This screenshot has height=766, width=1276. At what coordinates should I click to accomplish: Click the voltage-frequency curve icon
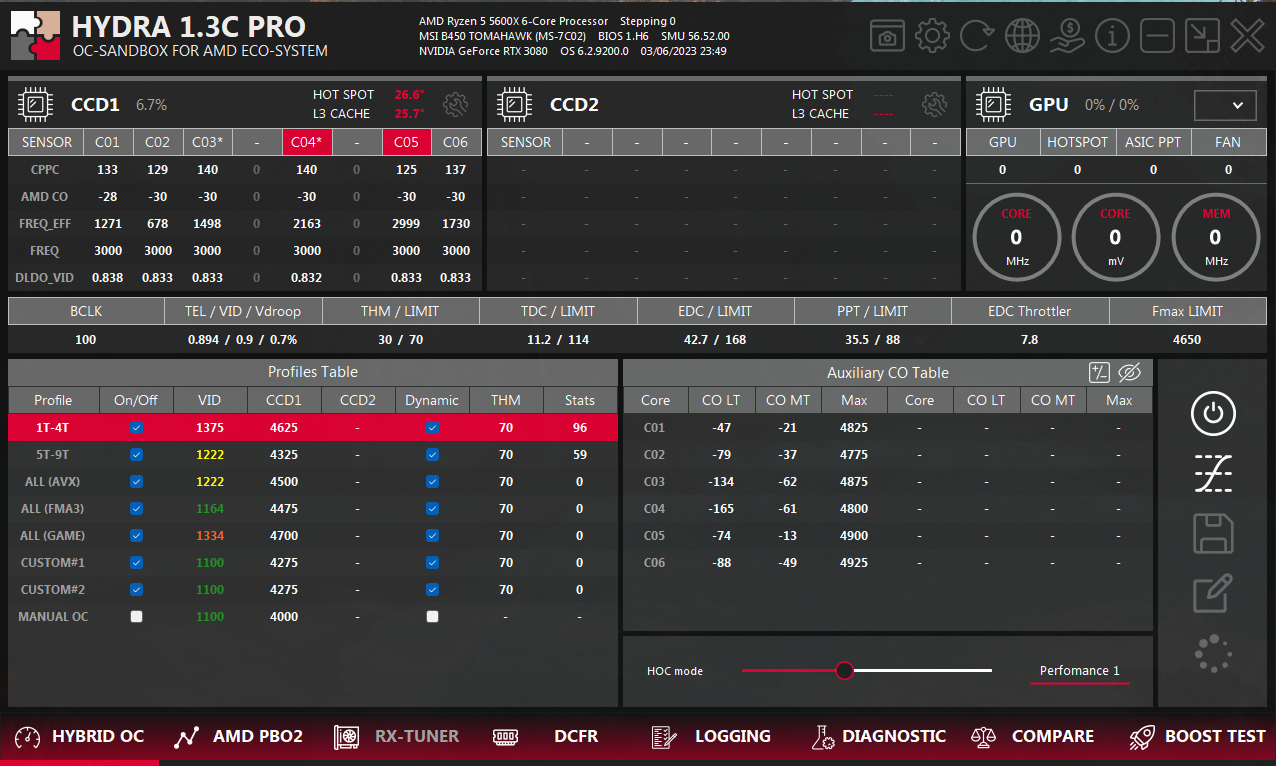[1213, 473]
